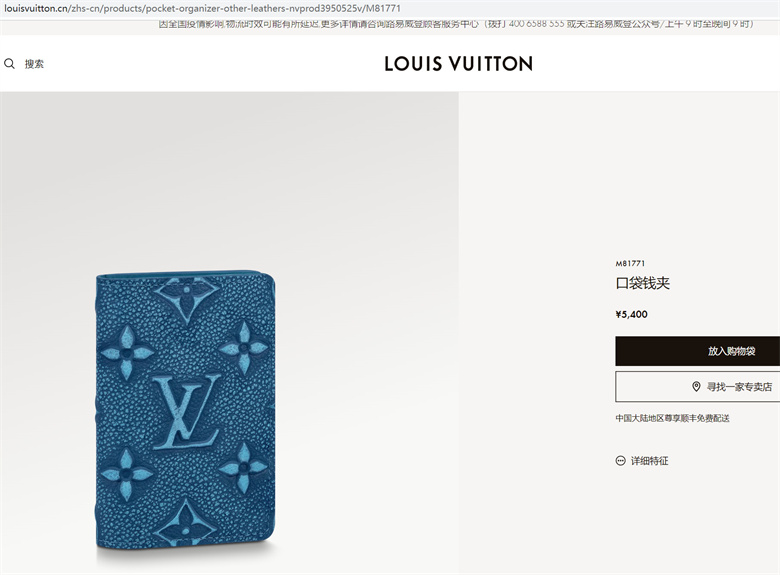
Task: Click the customer service number 400 6588 555
Action: click(x=536, y=24)
